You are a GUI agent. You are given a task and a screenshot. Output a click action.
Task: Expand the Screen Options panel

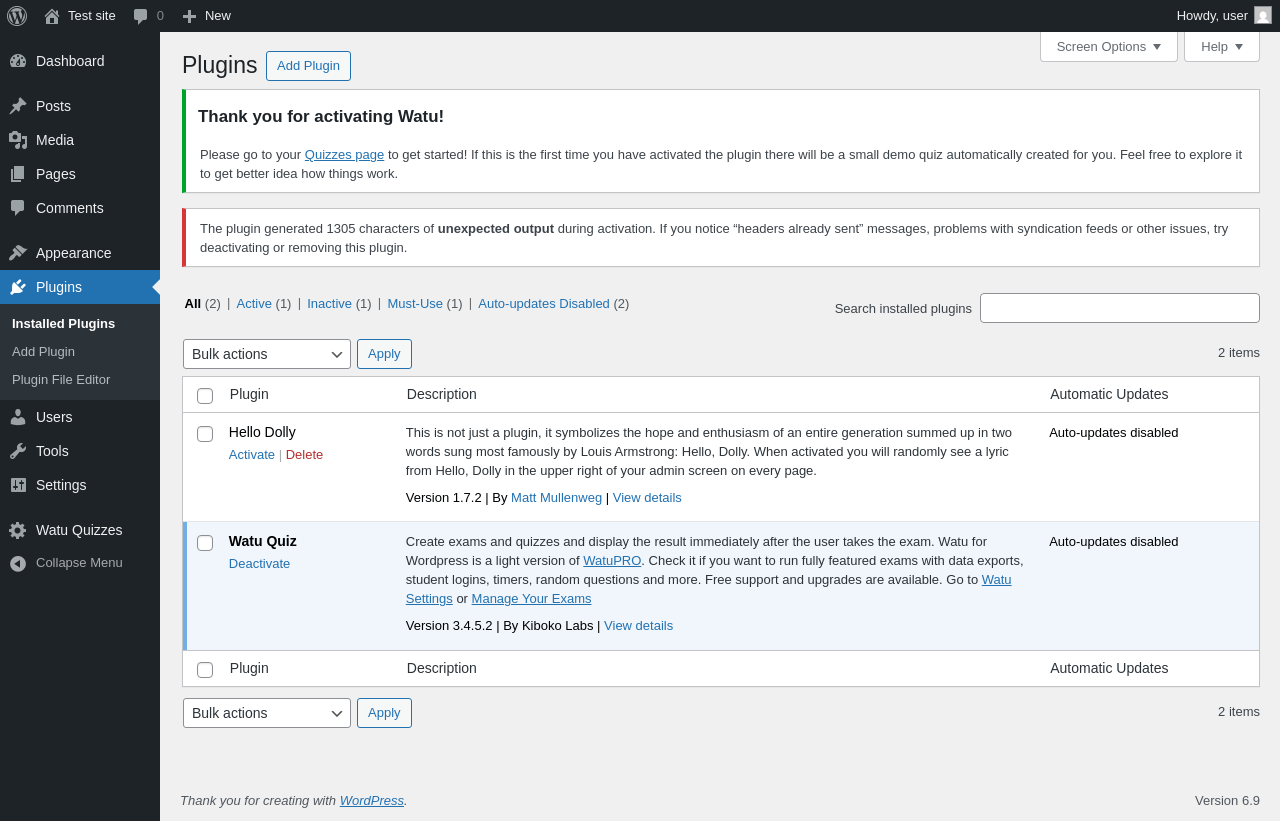(1108, 46)
